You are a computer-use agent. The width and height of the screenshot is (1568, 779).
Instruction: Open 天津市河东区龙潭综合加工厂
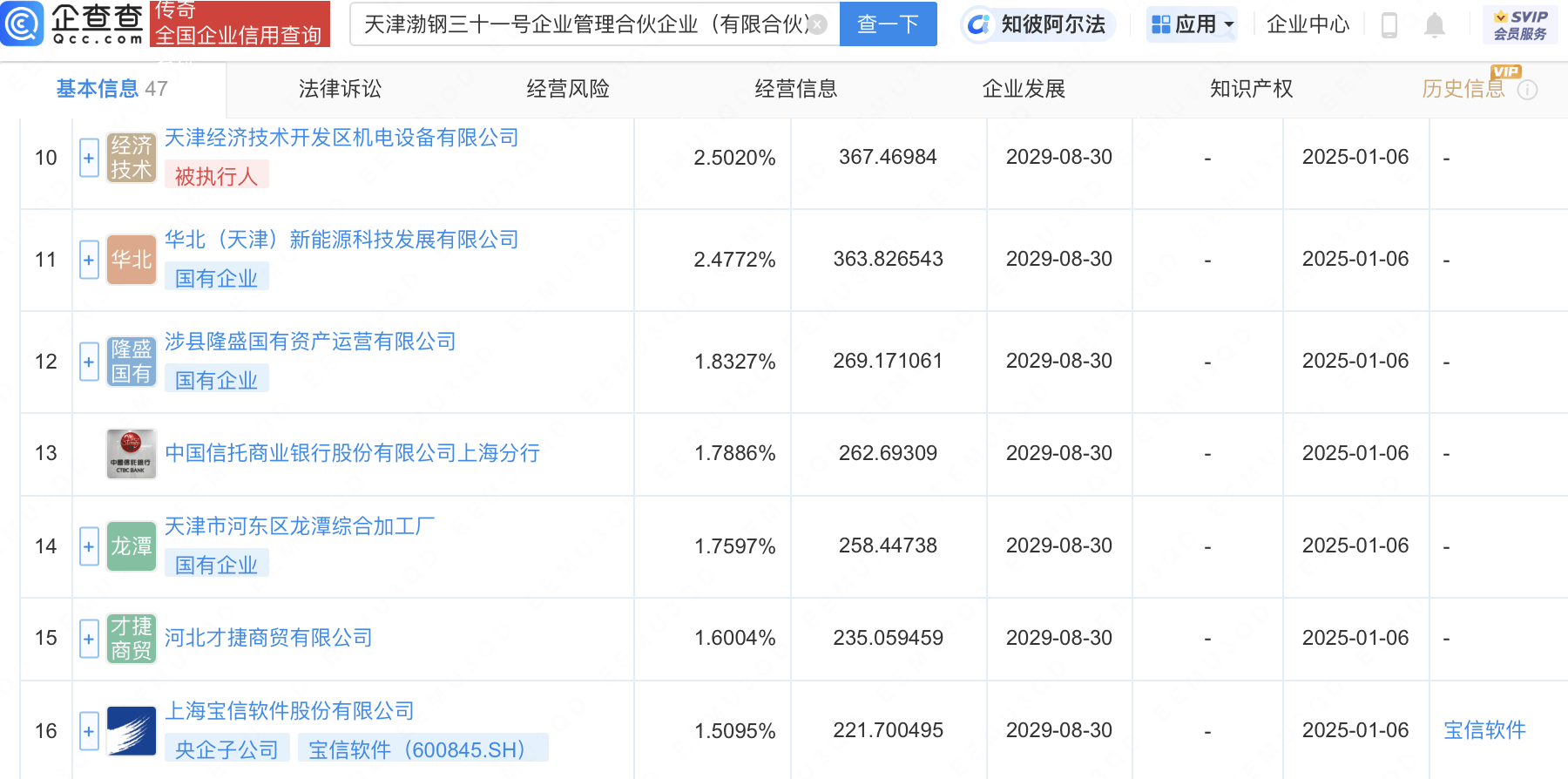(x=300, y=526)
